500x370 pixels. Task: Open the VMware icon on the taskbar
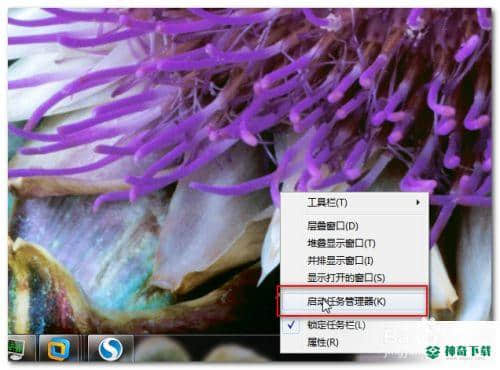(x=59, y=348)
